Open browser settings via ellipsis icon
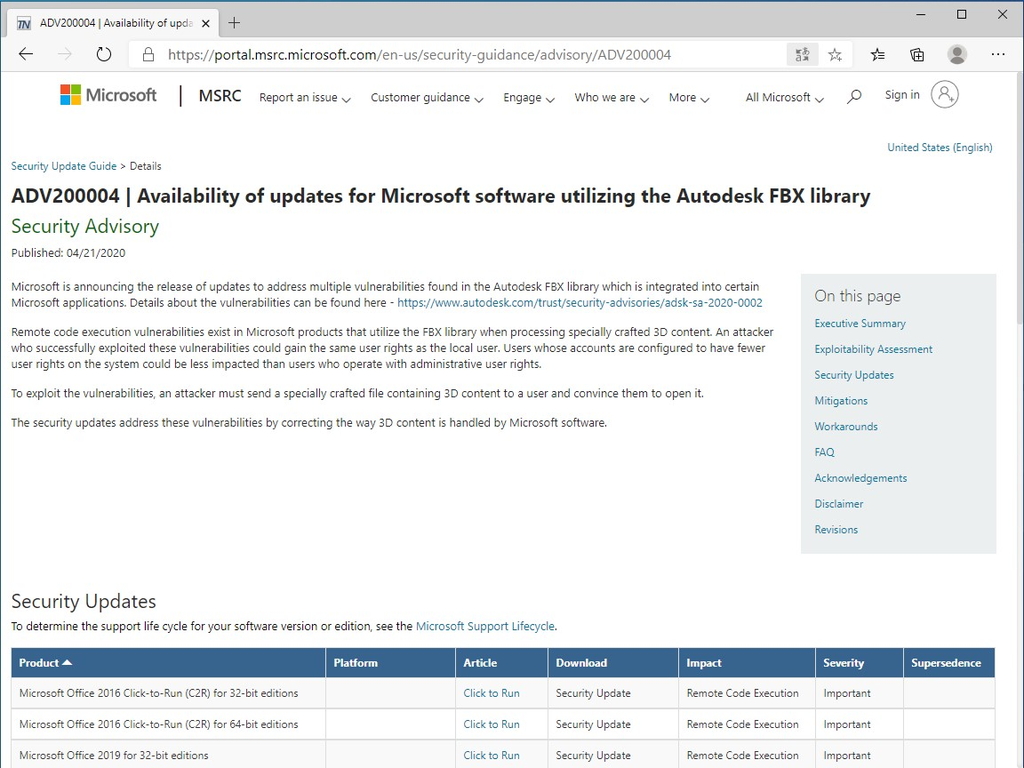Viewport: 1024px width, 768px height. (998, 54)
